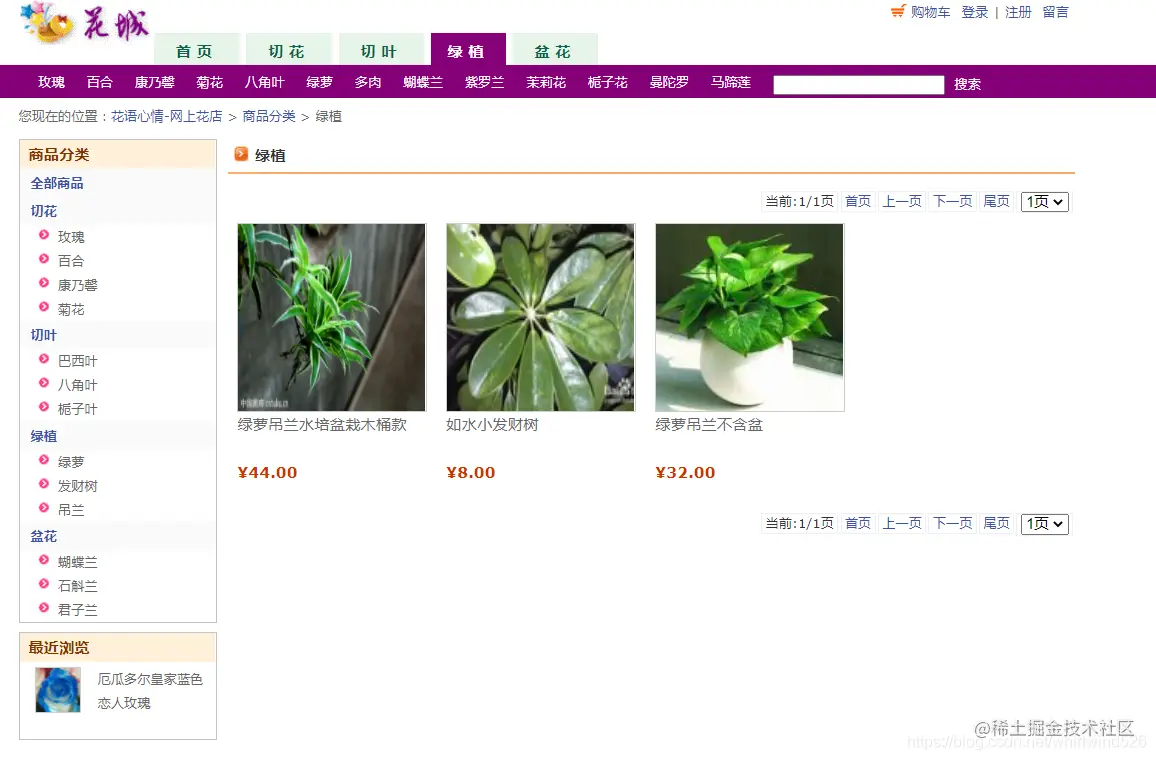Click 绿萝 in purple navigation bar
This screenshot has height=760, width=1156.
(320, 83)
